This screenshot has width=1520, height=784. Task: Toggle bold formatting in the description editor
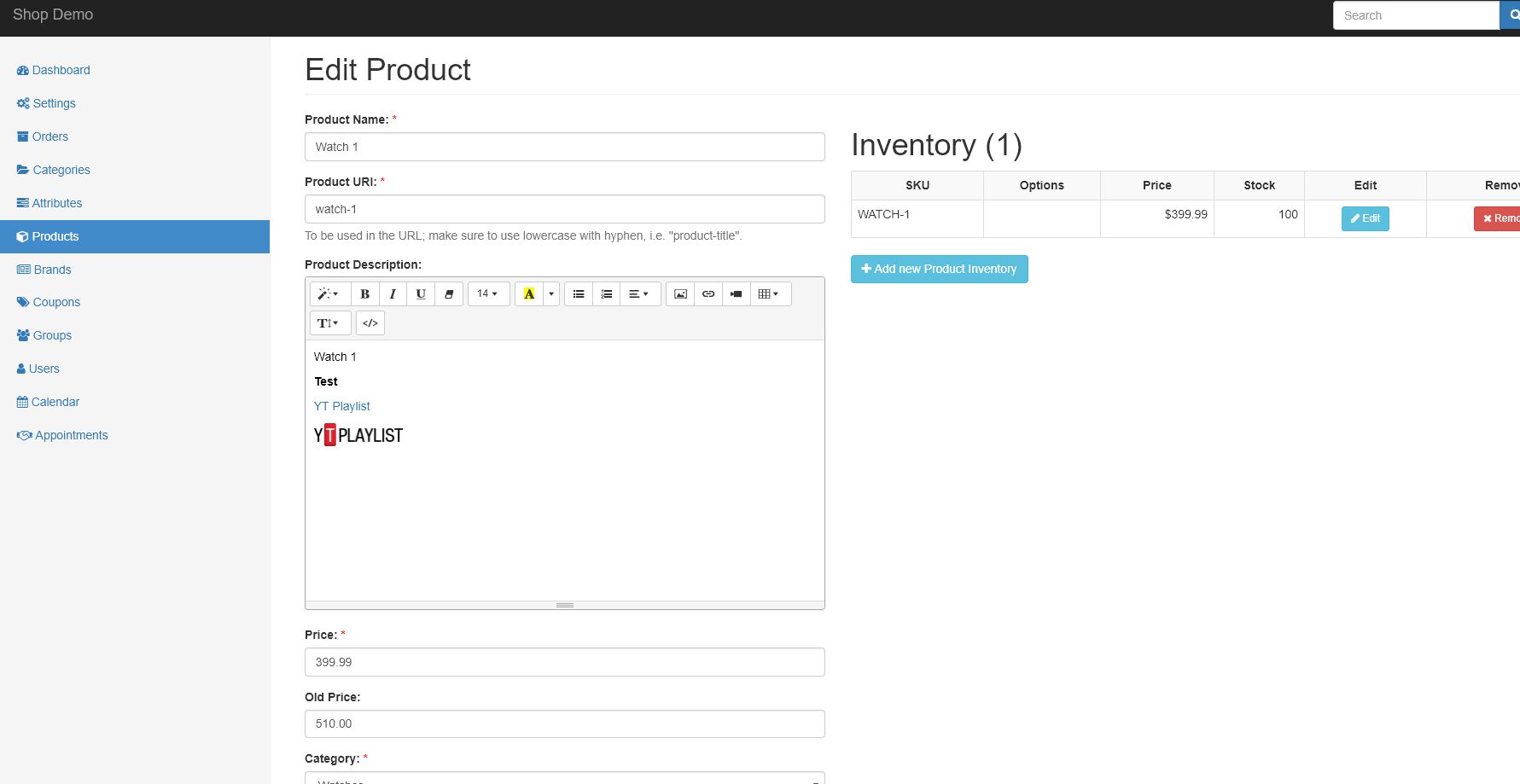point(364,294)
